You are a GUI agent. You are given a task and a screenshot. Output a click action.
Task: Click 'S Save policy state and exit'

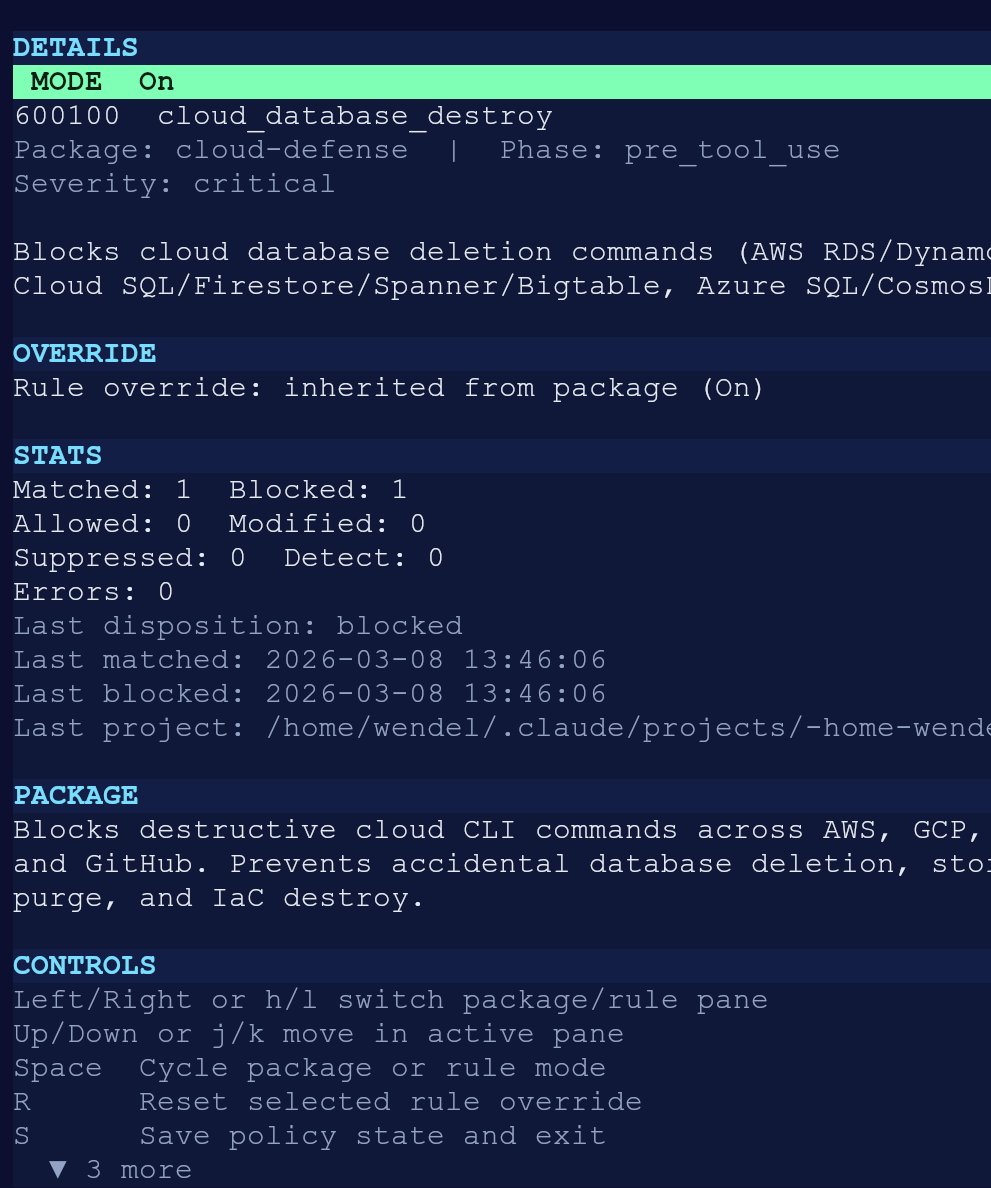[310, 1136]
